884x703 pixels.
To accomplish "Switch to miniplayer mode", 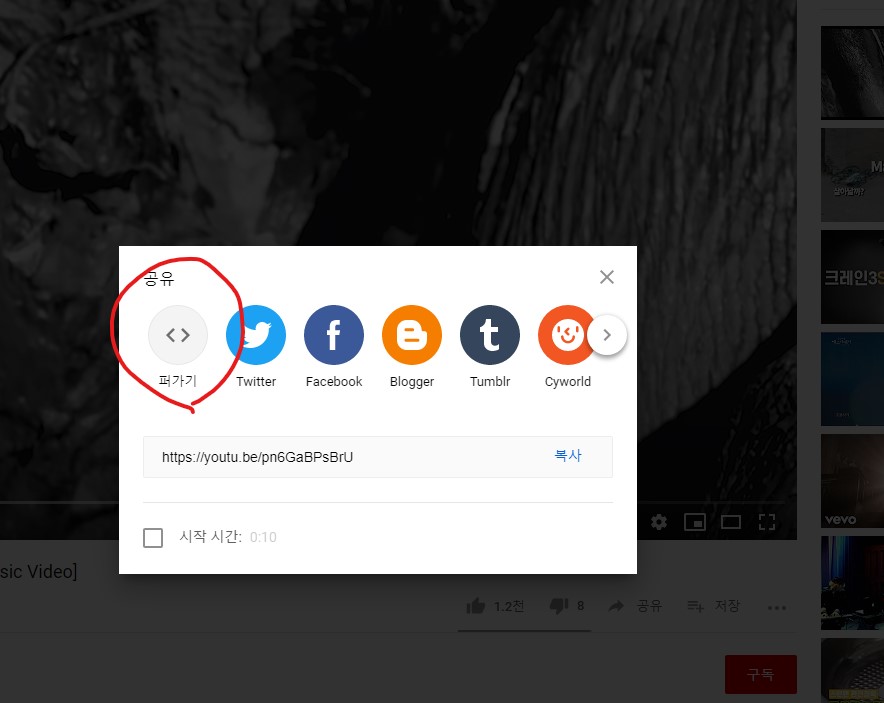I will tap(695, 522).
